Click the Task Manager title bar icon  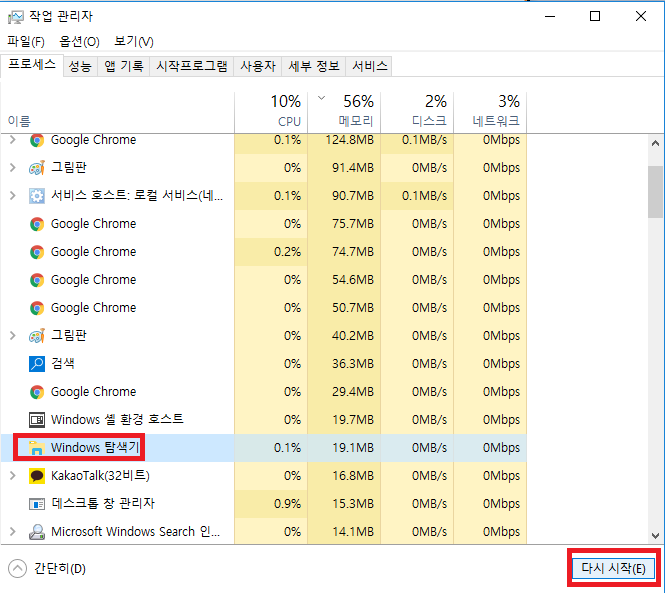[x=16, y=17]
